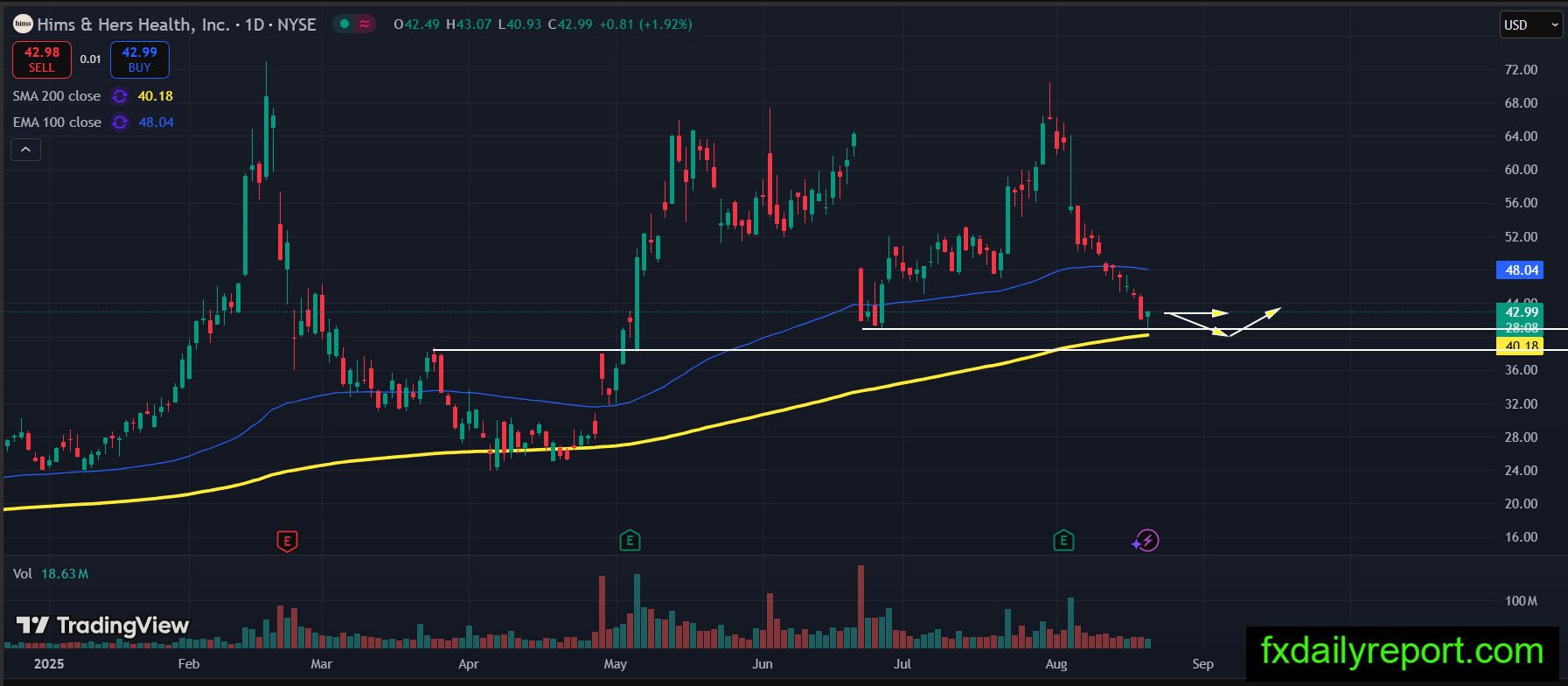Image resolution: width=1568 pixels, height=686 pixels.
Task: Click the 72.00 price-axis tick
Action: (x=1521, y=70)
